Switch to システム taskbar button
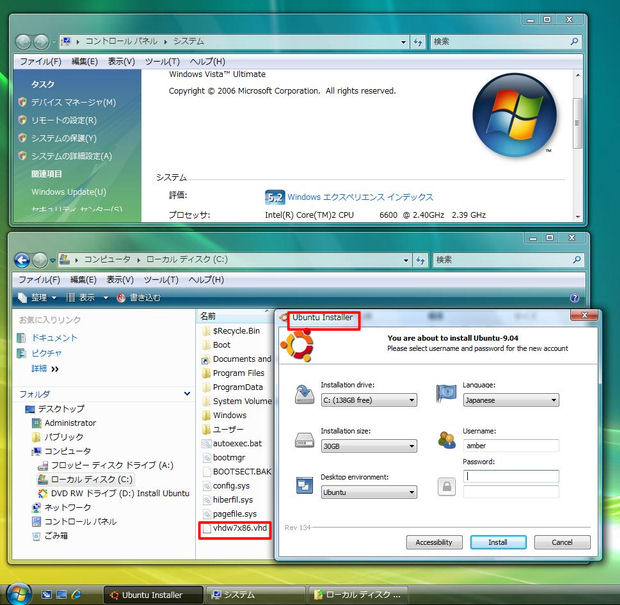Screen dimensions: 620x605 coord(256,595)
